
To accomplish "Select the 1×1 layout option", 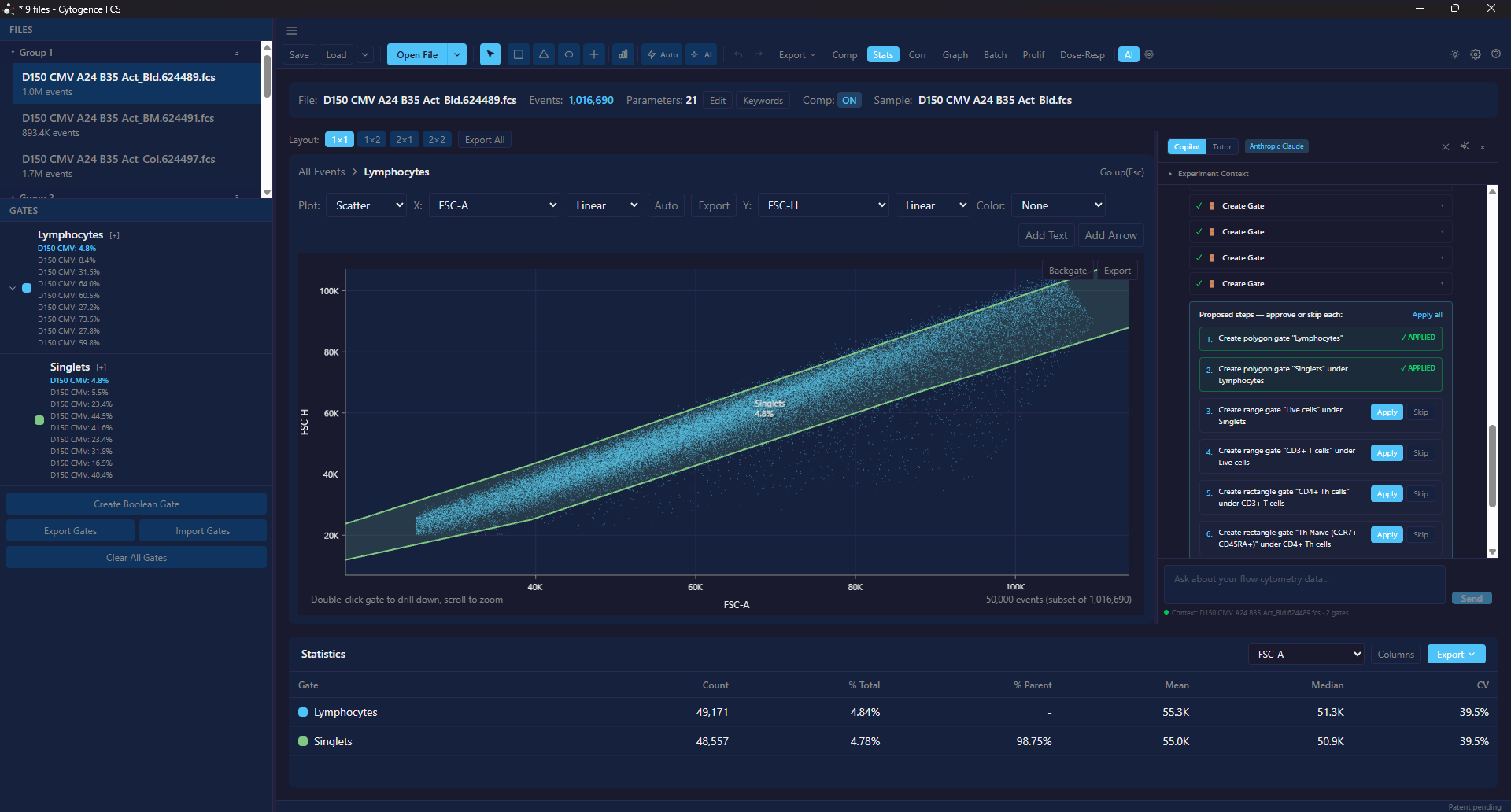I will tap(339, 139).
